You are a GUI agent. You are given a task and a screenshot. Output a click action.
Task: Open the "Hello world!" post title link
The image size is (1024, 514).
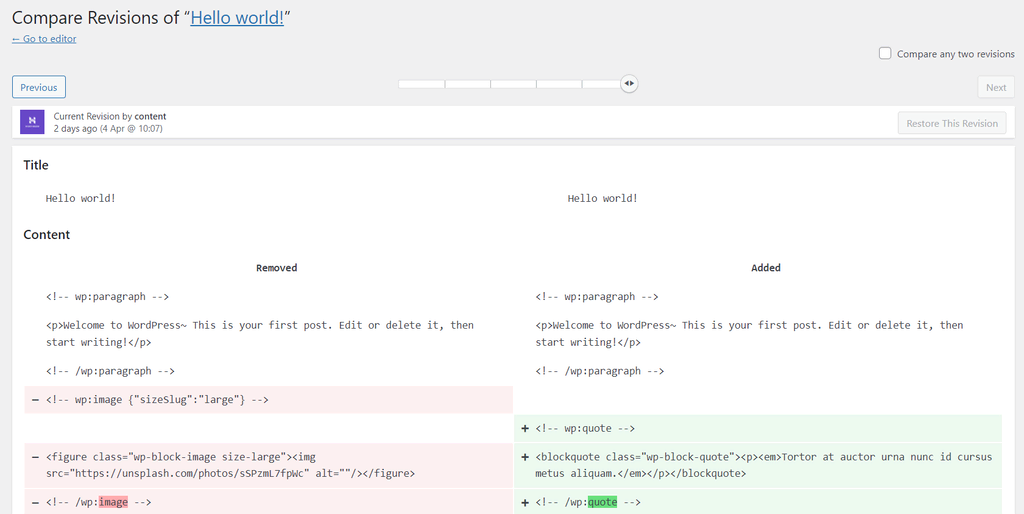pos(237,18)
